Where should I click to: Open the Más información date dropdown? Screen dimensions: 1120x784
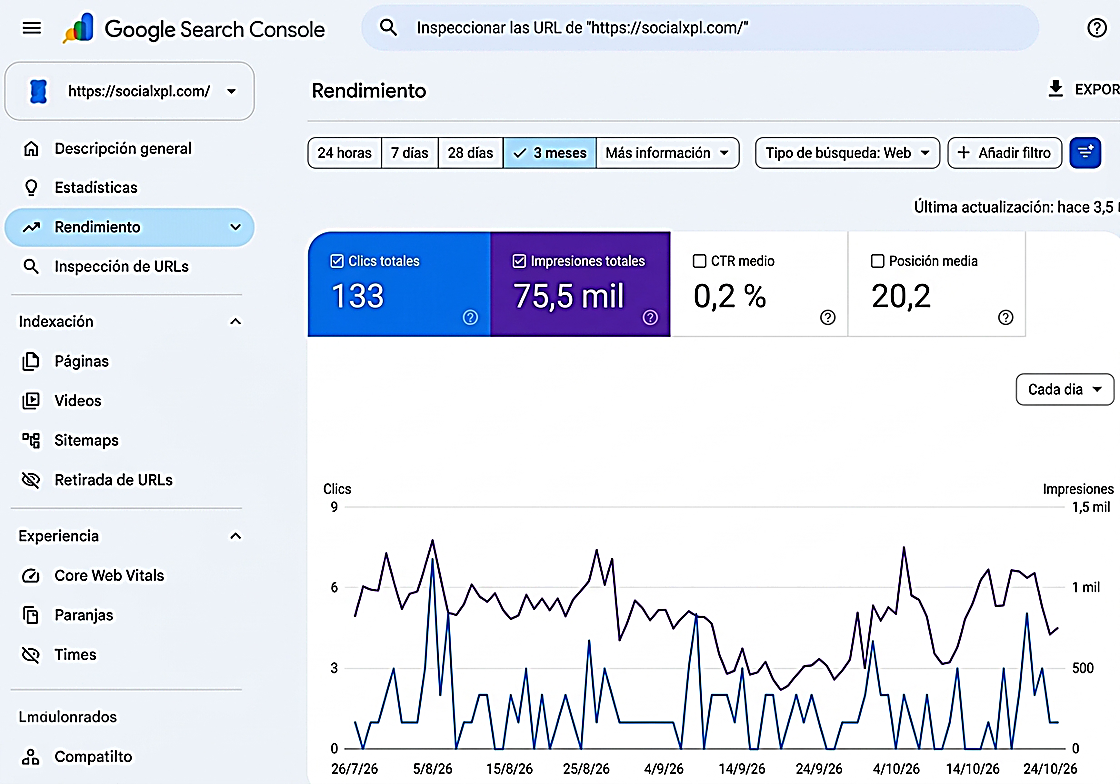[x=667, y=153]
